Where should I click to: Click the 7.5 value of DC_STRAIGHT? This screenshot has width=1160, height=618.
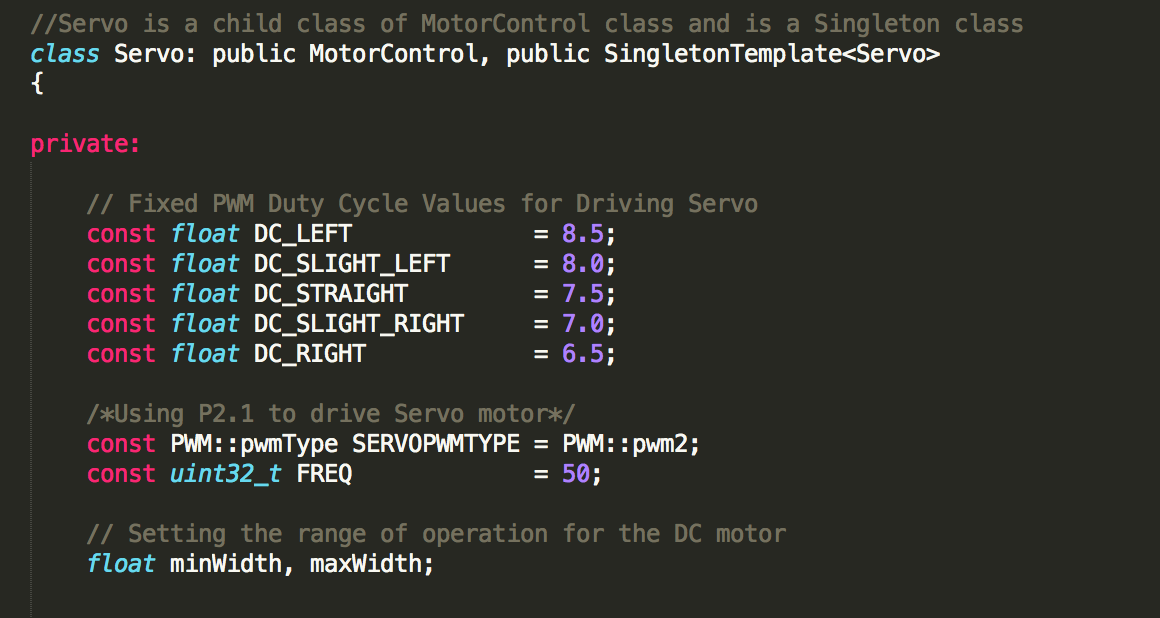[x=583, y=294]
